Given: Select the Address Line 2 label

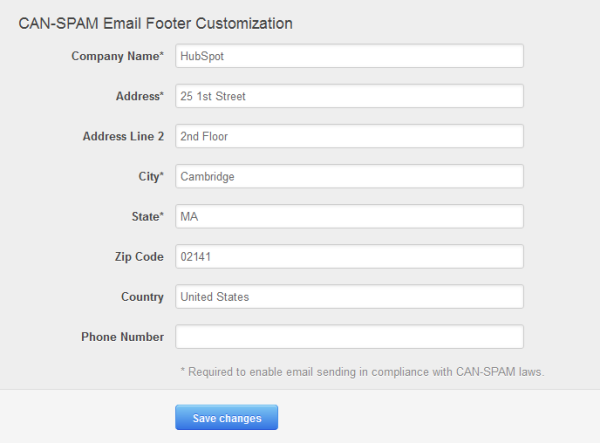Looking at the screenshot, I should click(x=122, y=136).
